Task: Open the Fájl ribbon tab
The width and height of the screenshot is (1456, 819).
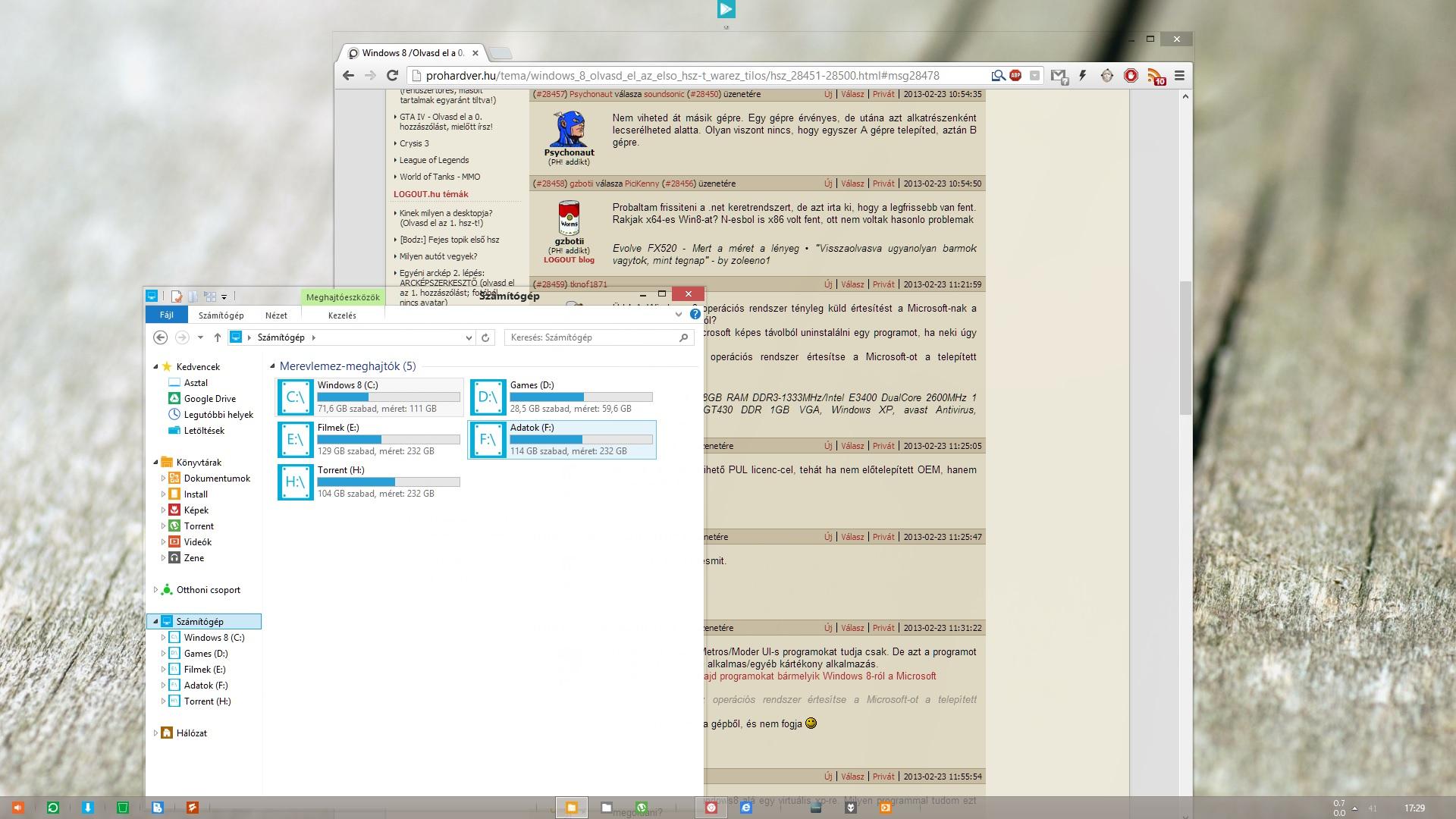Action: 167,315
